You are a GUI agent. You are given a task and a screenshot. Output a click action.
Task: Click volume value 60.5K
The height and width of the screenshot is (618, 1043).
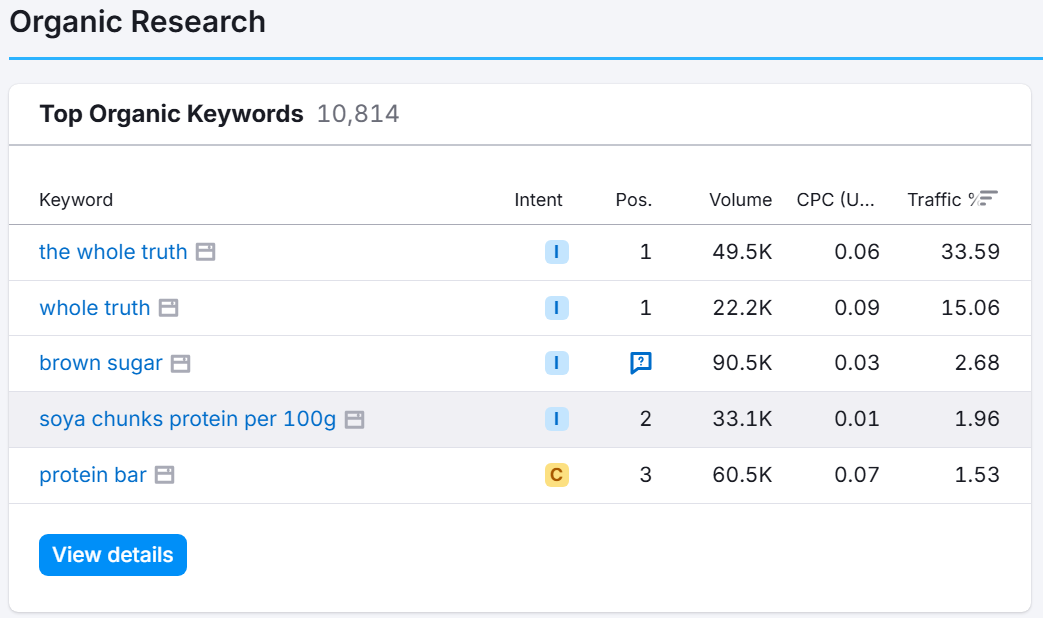742,475
